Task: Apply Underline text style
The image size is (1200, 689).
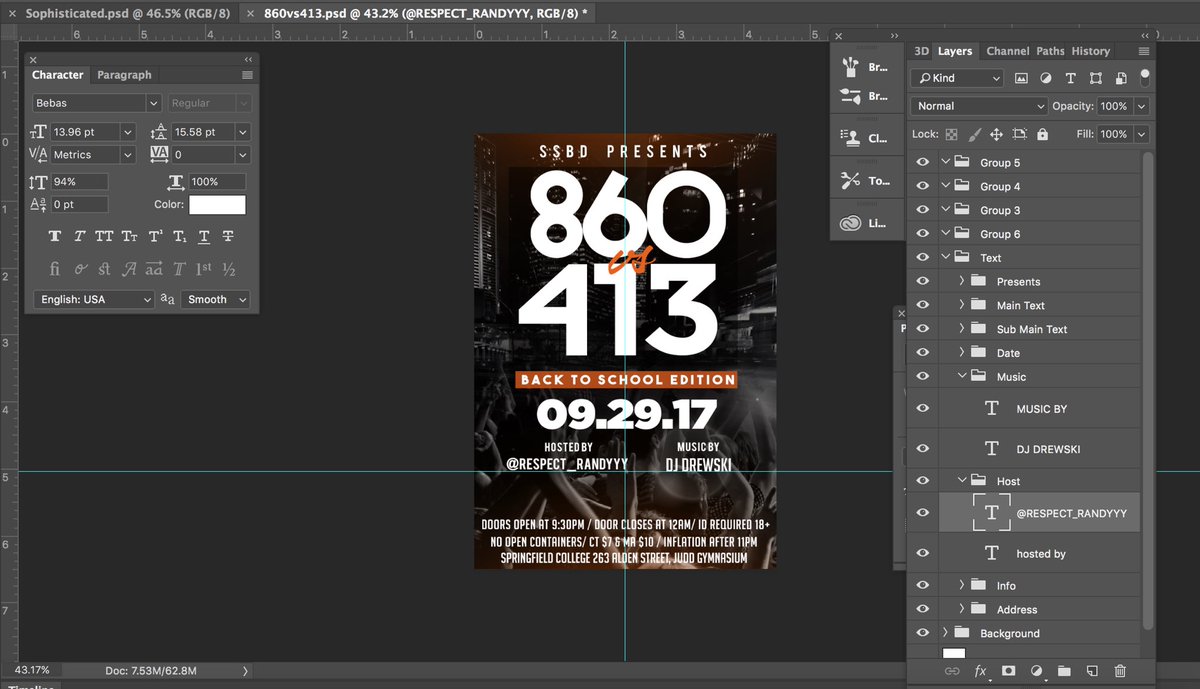Action: 204,237
